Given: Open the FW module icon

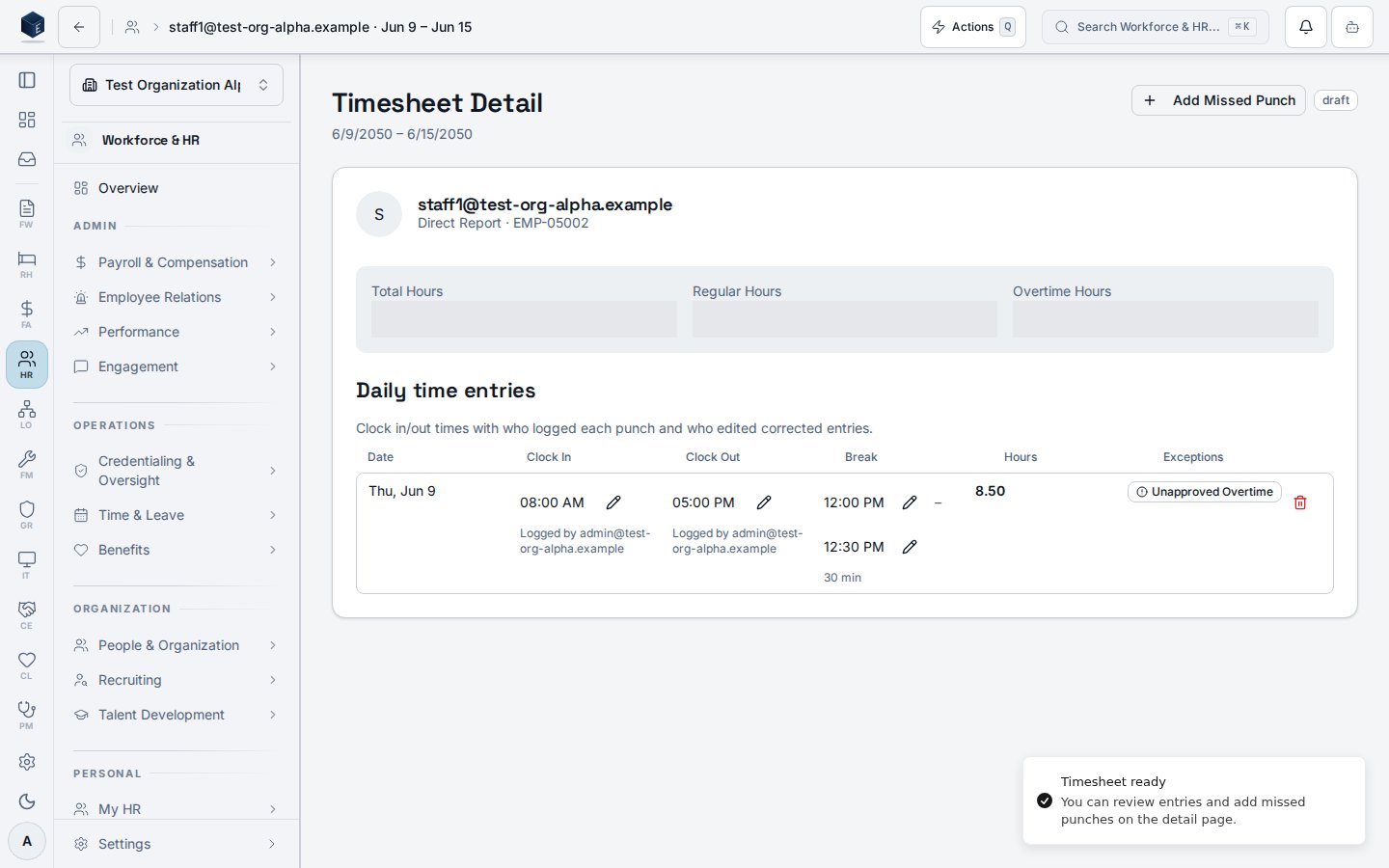Looking at the screenshot, I should tap(27, 214).
